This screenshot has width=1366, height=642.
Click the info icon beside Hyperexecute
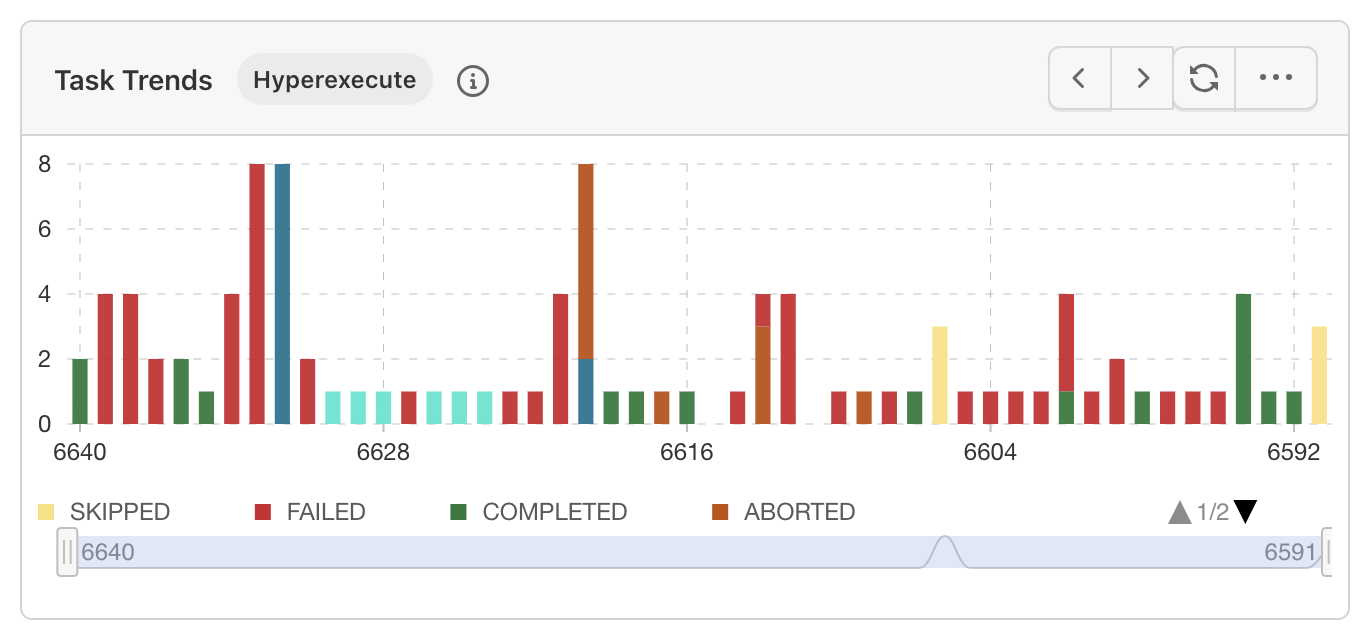473,80
